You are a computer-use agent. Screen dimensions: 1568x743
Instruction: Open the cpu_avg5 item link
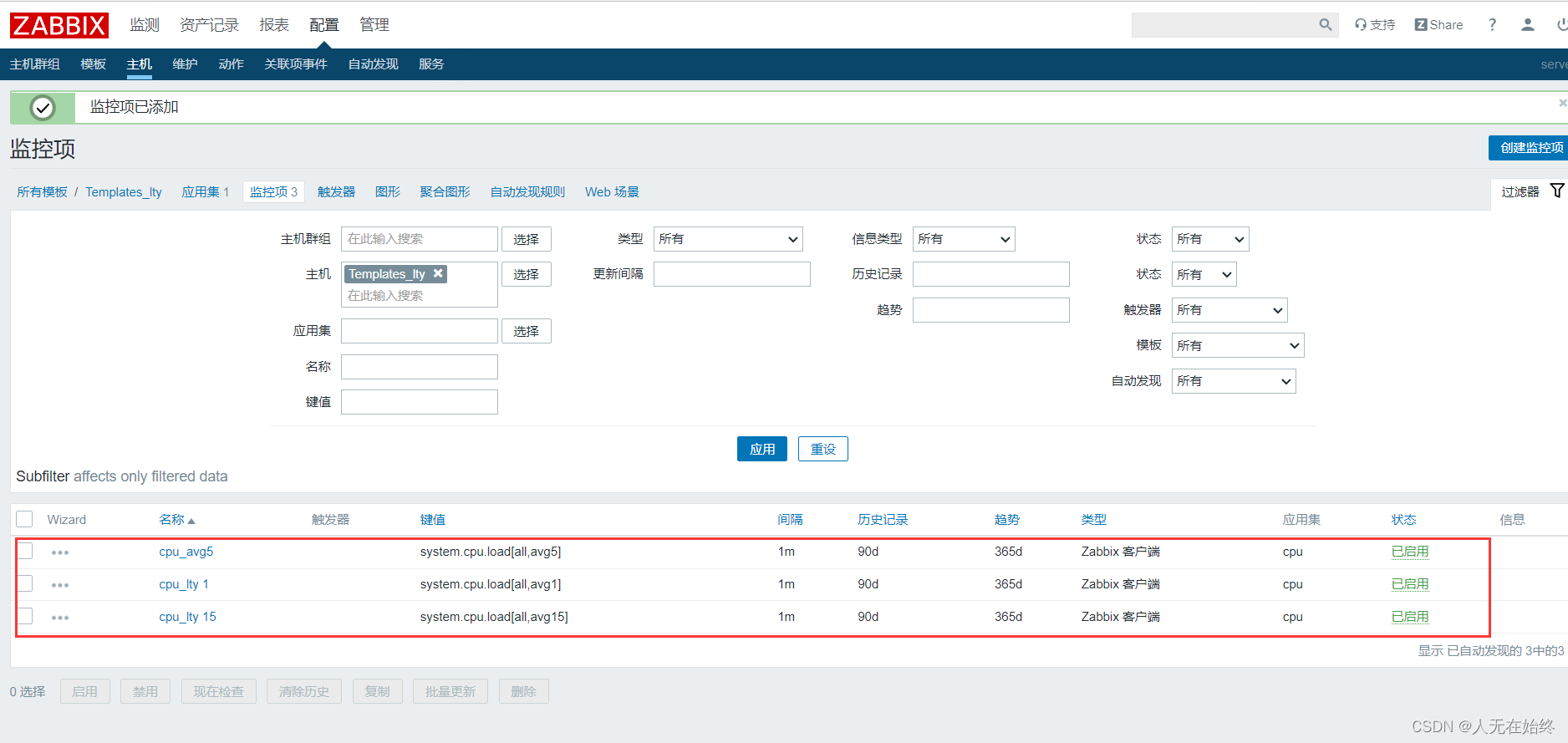[x=186, y=552]
